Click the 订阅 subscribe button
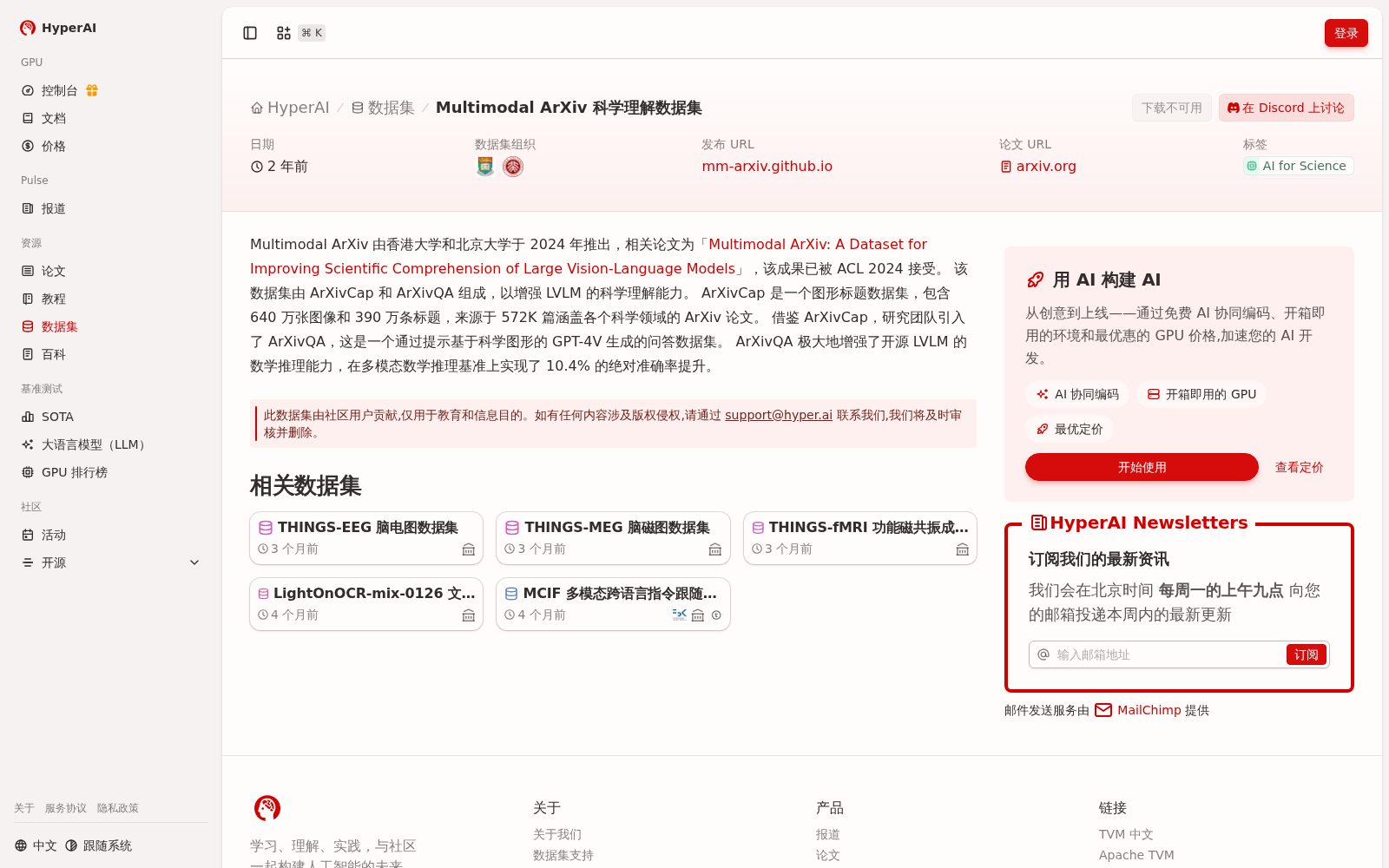The image size is (1389, 868). pyautogui.click(x=1306, y=654)
